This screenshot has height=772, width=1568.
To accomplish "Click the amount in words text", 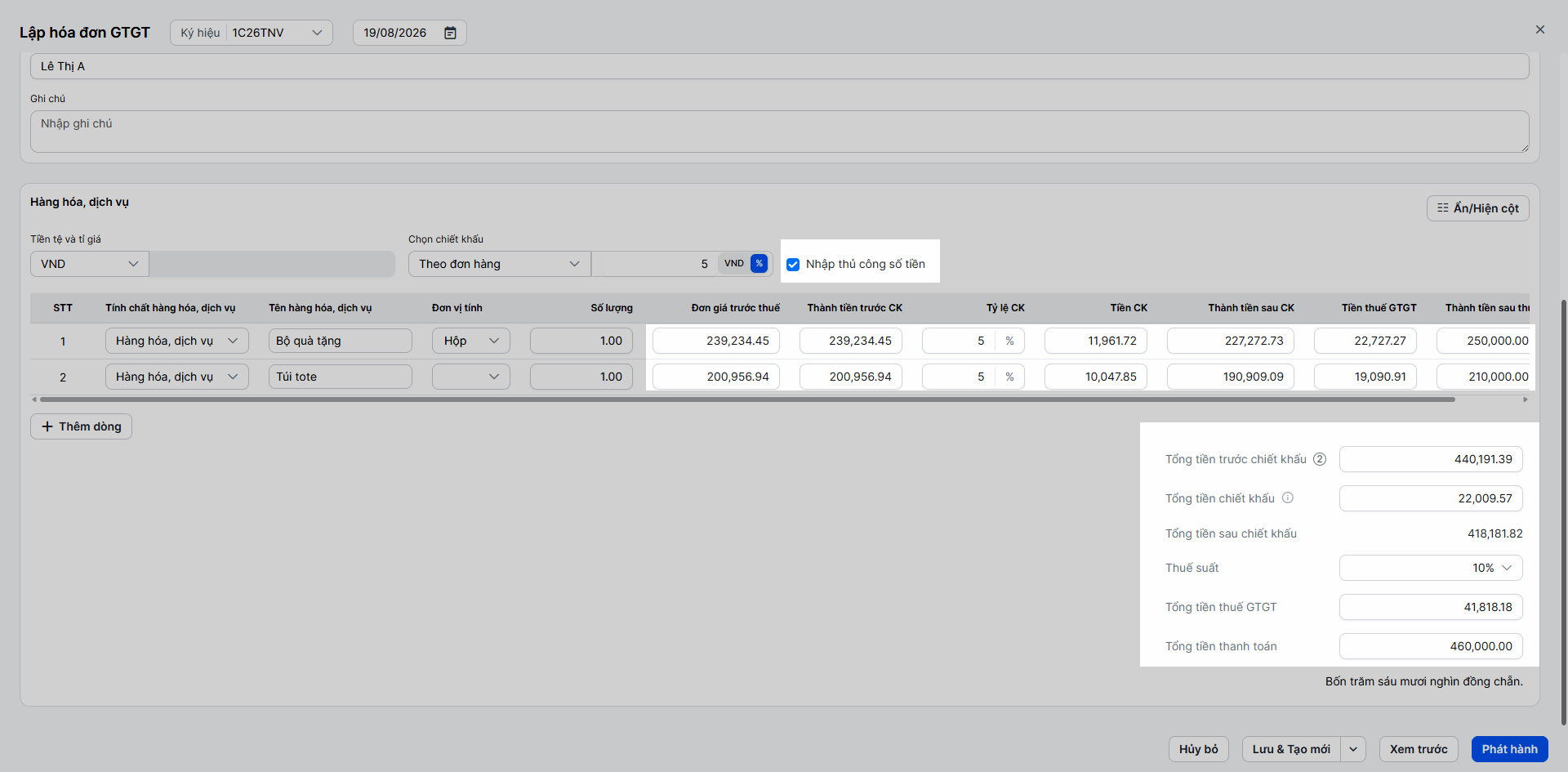I will [1423, 681].
